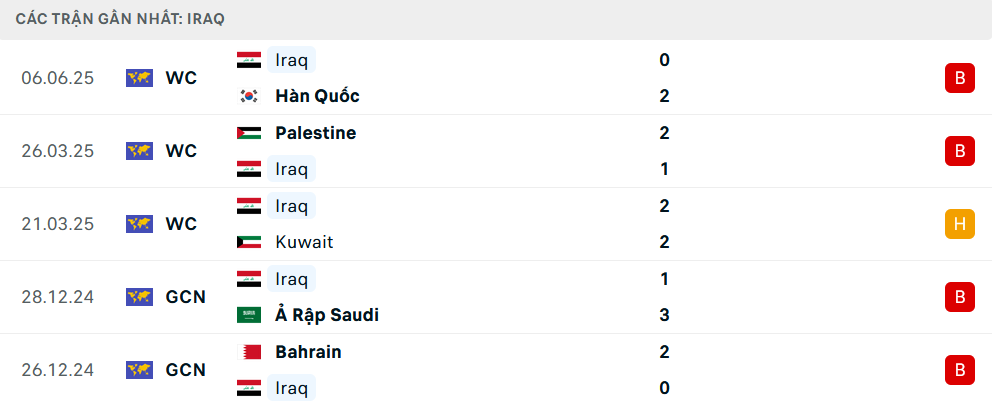Screen dimensions: 992x406
Task: Click red B badge for Bahrain match
Action: [x=960, y=370]
